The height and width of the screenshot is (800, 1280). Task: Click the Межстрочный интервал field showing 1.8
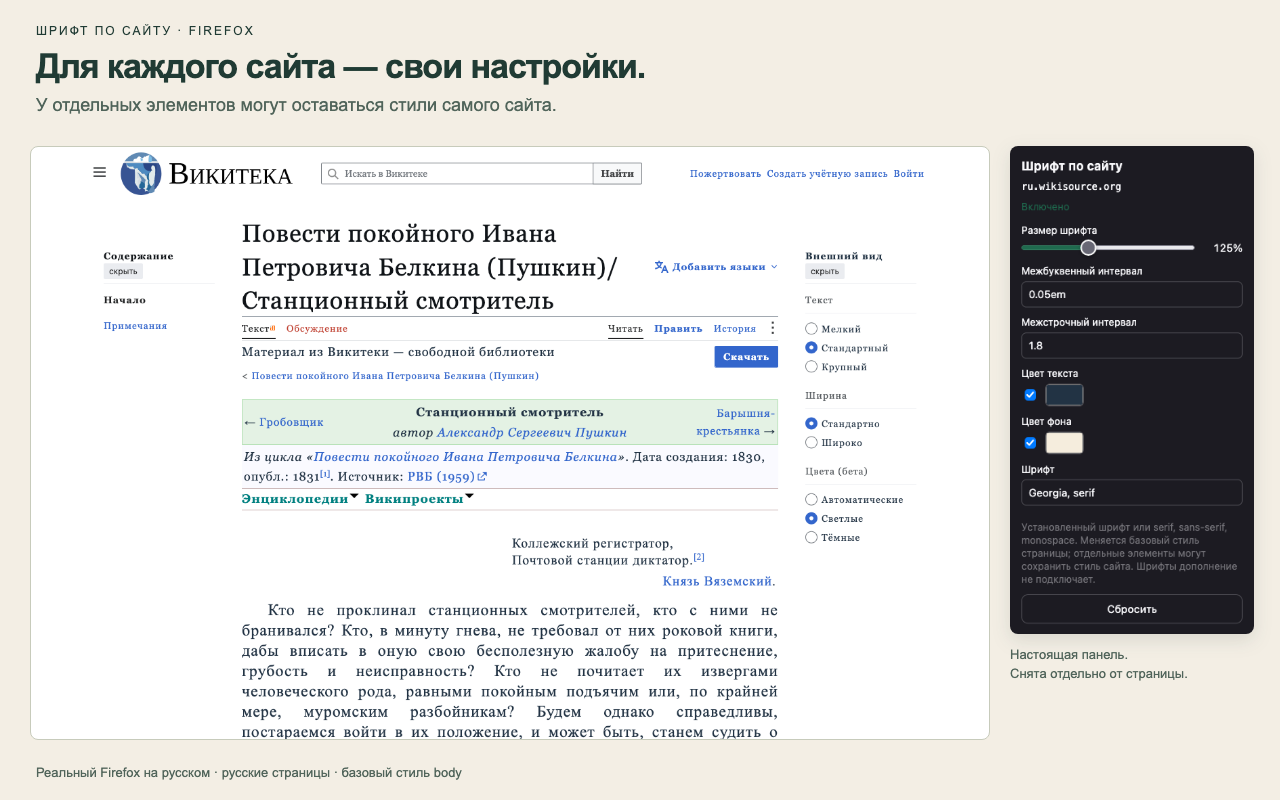point(1131,345)
